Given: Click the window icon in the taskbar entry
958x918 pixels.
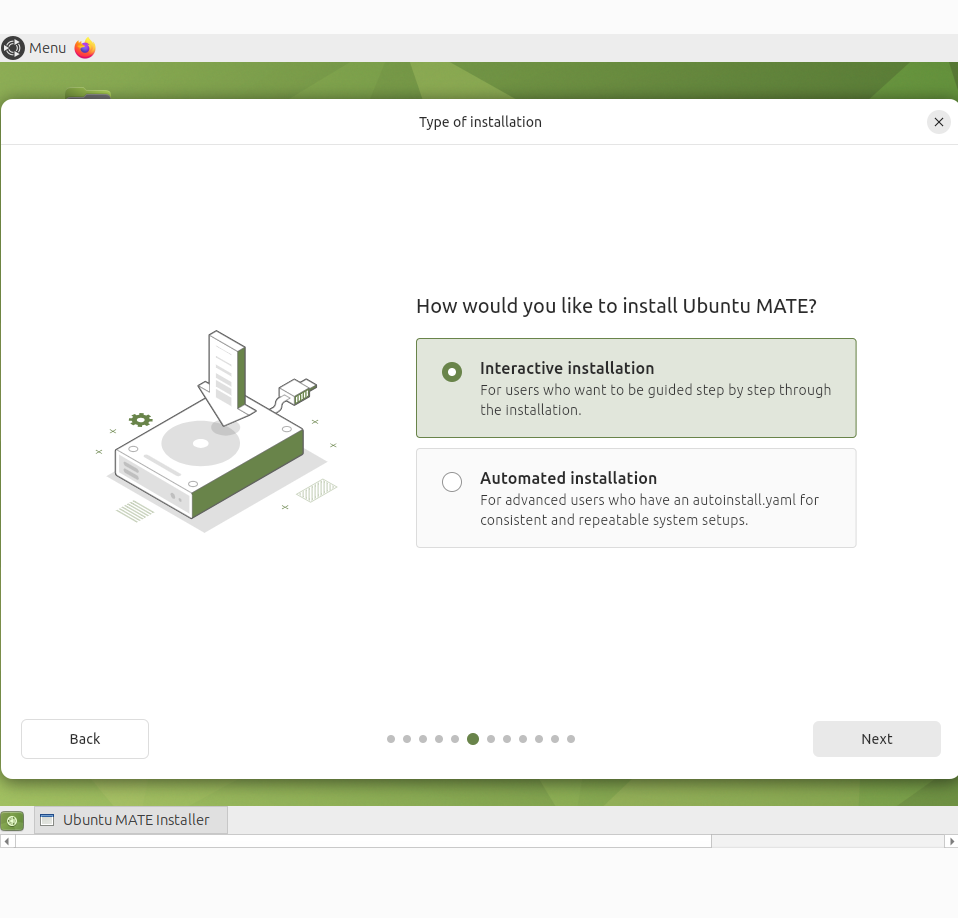Looking at the screenshot, I should 47,820.
